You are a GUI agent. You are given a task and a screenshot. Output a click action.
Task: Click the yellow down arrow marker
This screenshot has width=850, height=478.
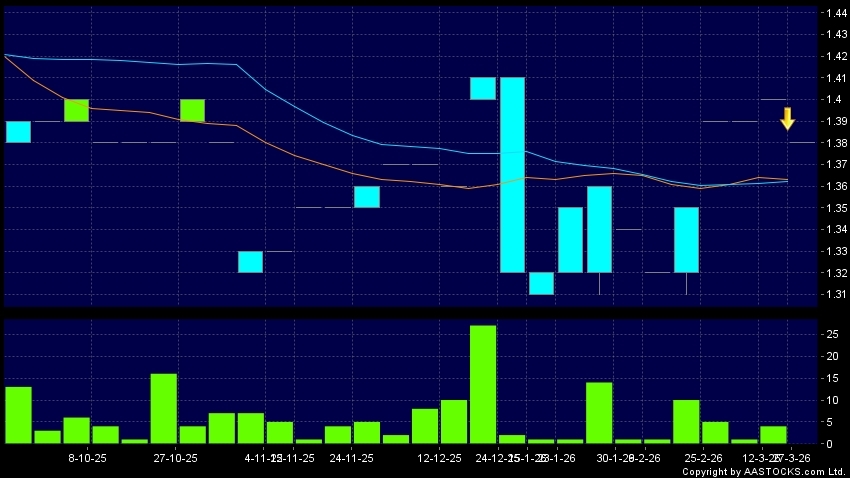pos(788,119)
